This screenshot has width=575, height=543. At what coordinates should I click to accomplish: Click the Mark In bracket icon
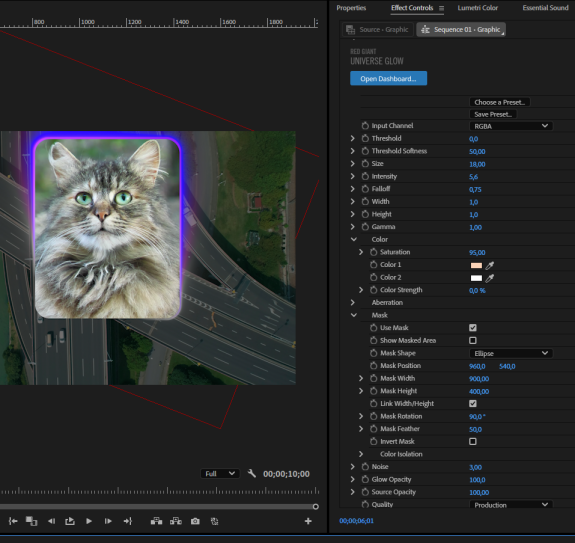click(x=13, y=521)
